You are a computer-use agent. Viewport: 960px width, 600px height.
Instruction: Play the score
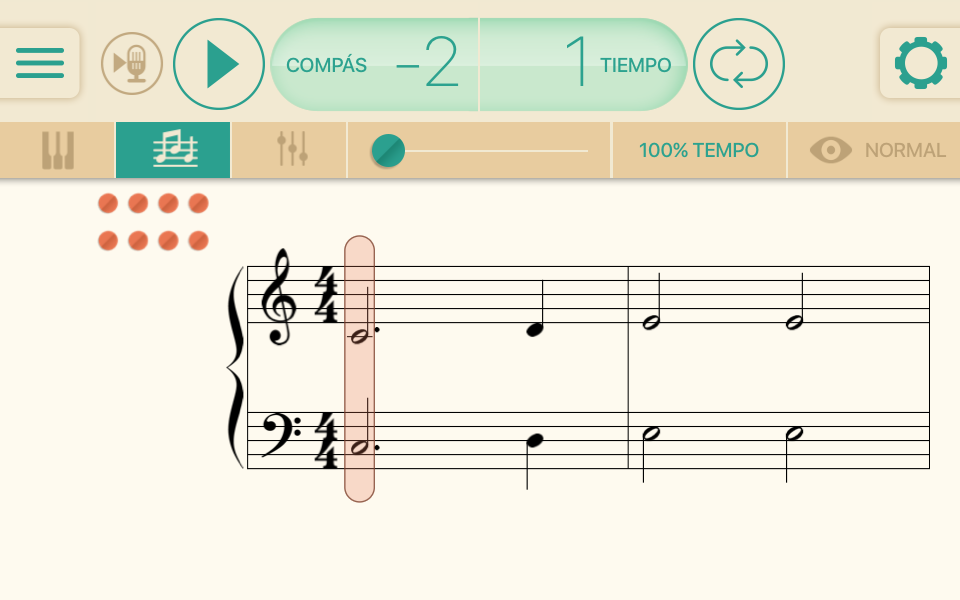click(219, 64)
